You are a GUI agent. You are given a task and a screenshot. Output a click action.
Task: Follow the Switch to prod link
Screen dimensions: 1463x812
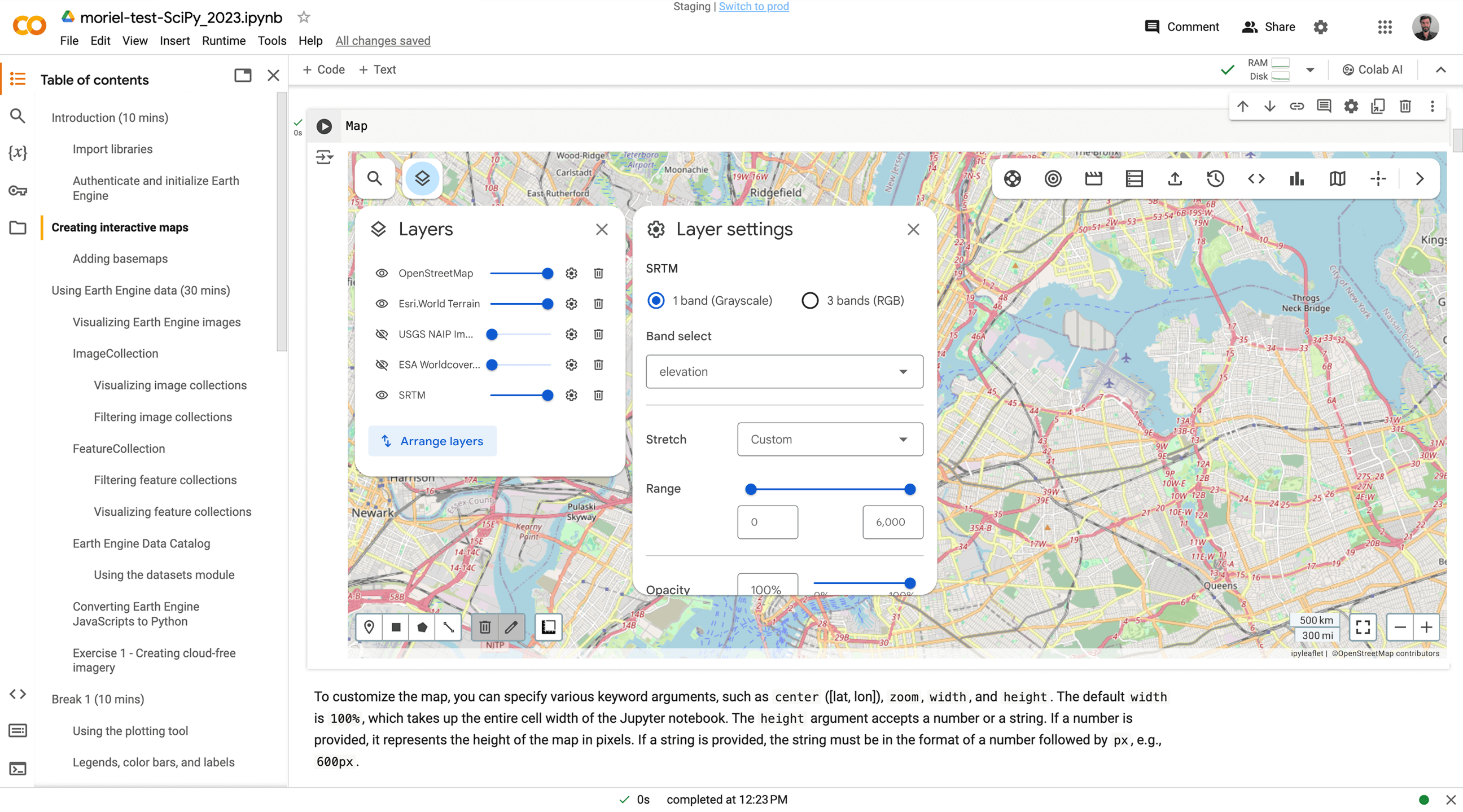[754, 6]
